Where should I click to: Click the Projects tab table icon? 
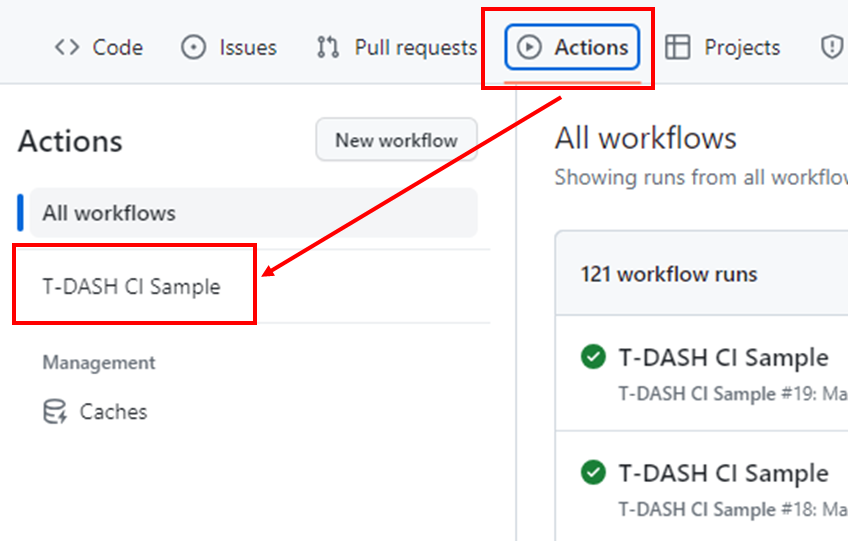pos(678,47)
